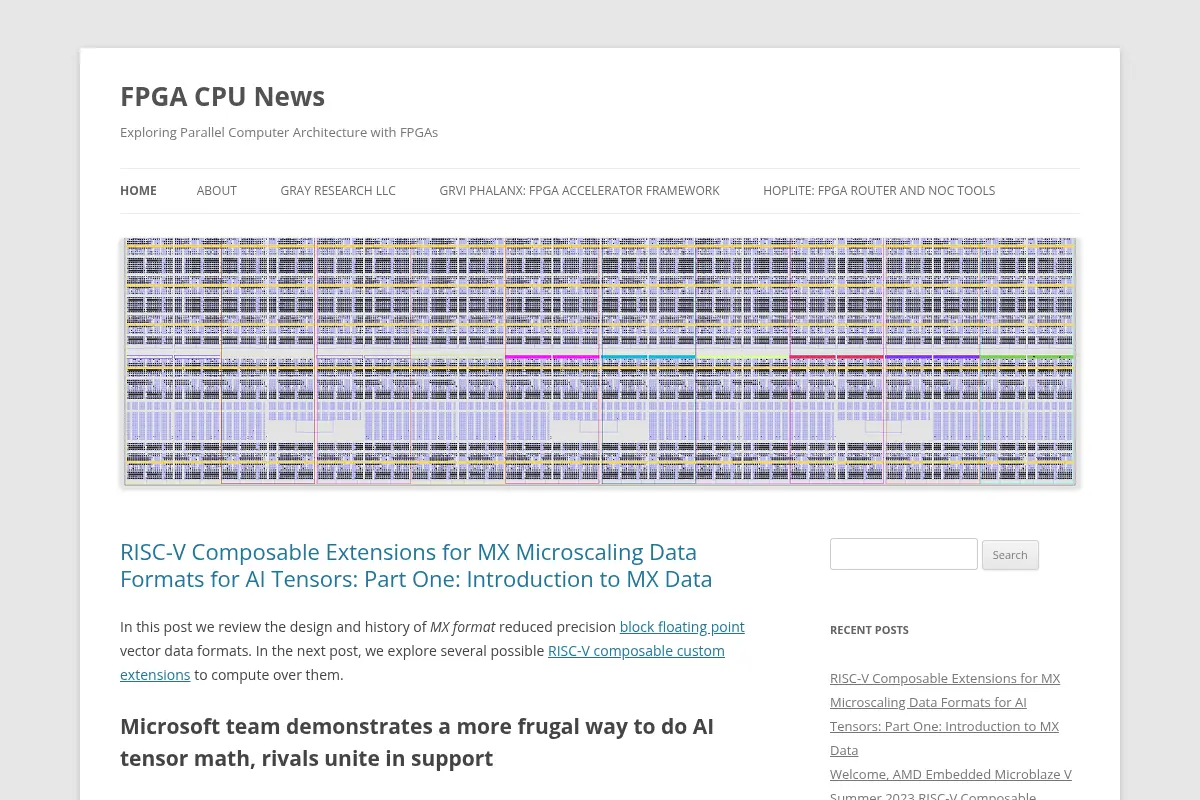1200x800 pixels.
Task: Click the heading Microsoft team demonstrates a more frugal way
Action: 417,742
